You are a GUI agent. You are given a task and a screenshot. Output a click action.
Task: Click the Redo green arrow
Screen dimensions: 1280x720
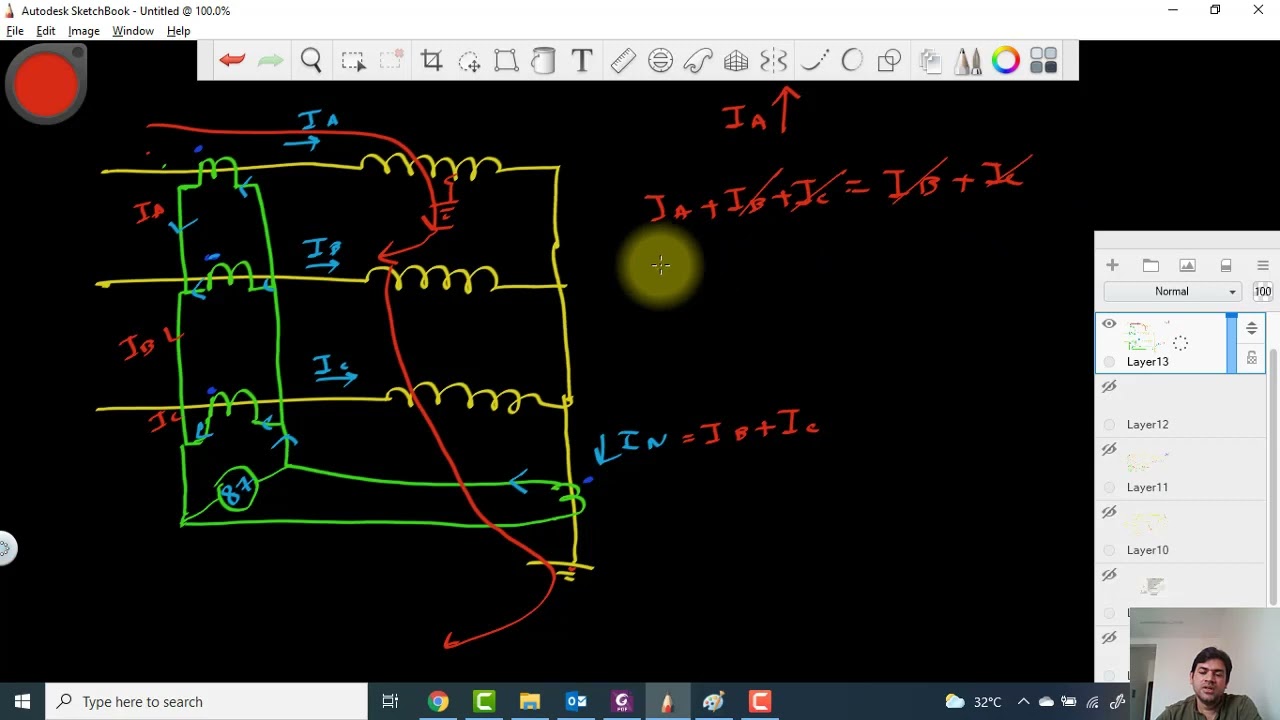pos(271,61)
